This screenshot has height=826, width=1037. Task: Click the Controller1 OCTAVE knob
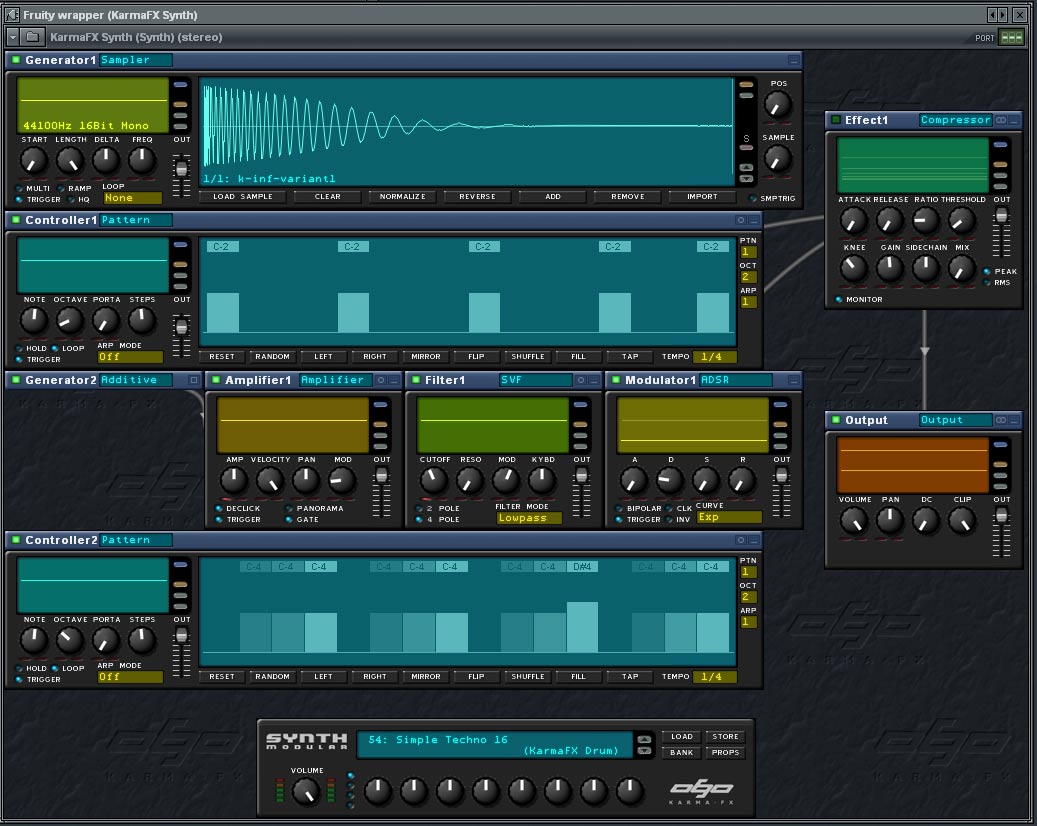pyautogui.click(x=69, y=321)
